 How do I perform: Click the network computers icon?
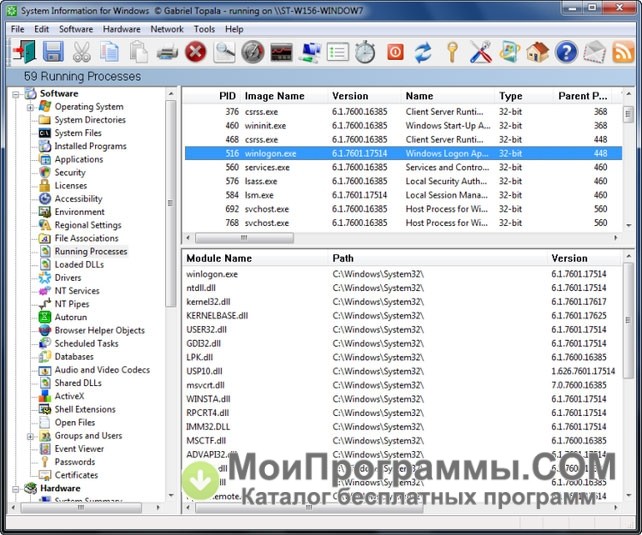310,52
